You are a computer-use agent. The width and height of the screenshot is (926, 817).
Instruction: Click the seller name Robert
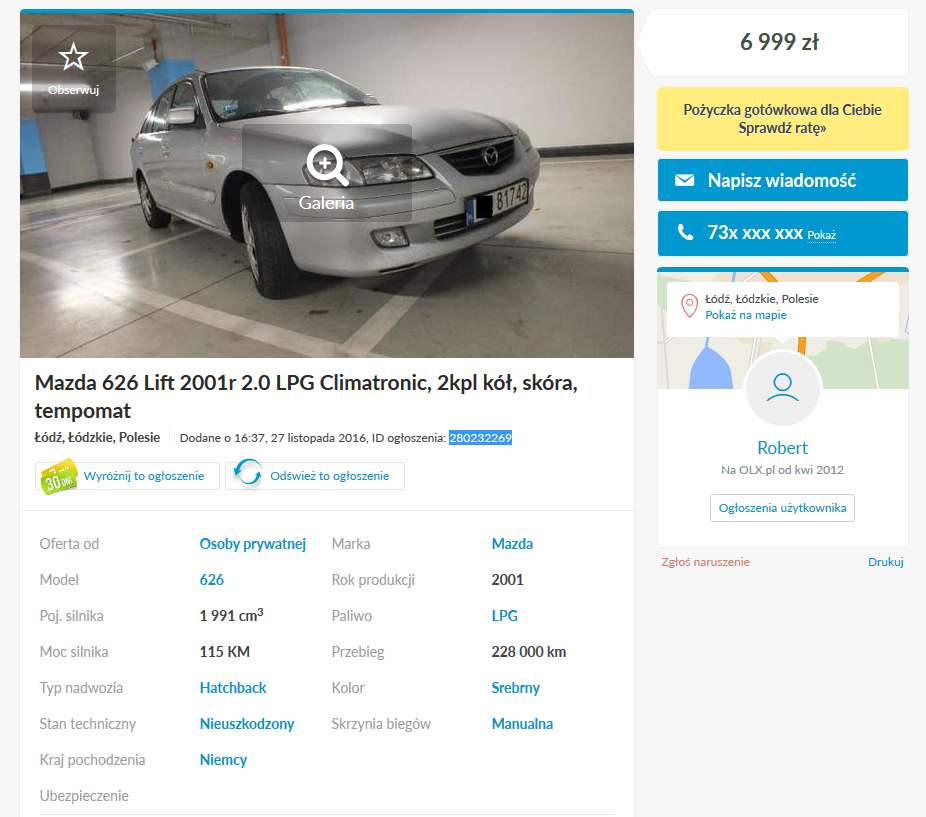click(x=782, y=448)
